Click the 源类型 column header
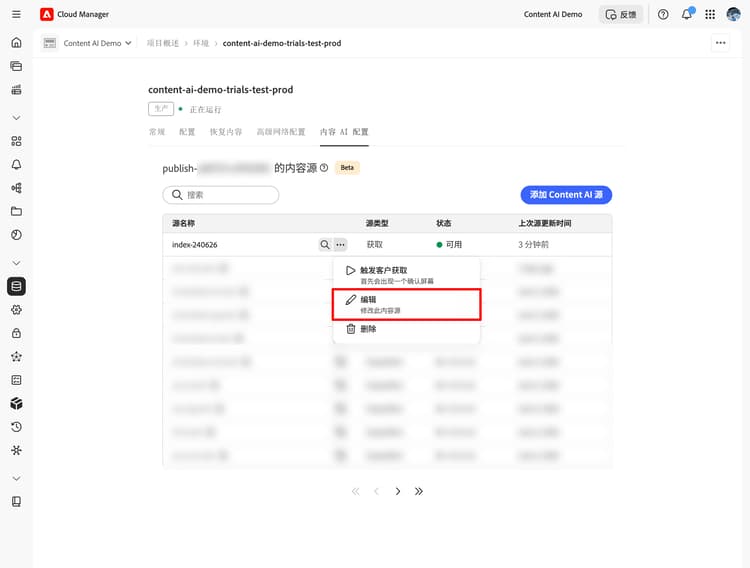The image size is (750, 568). click(x=377, y=223)
